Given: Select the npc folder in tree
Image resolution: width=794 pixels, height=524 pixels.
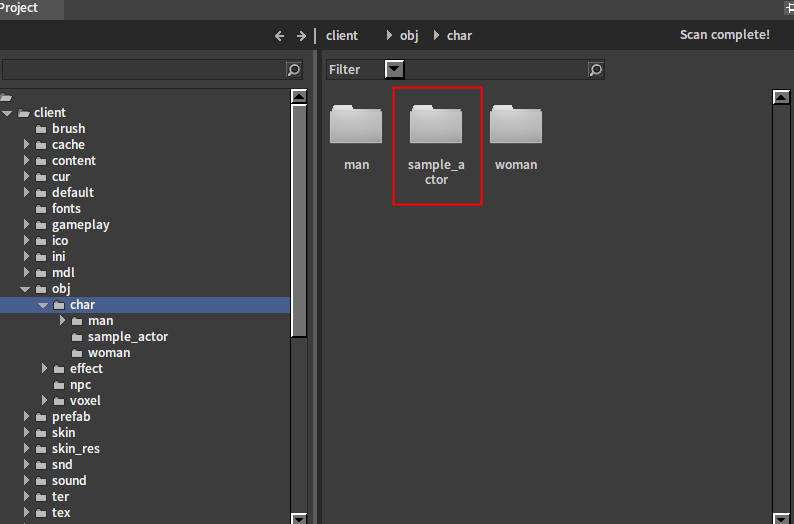Looking at the screenshot, I should click(x=80, y=385).
